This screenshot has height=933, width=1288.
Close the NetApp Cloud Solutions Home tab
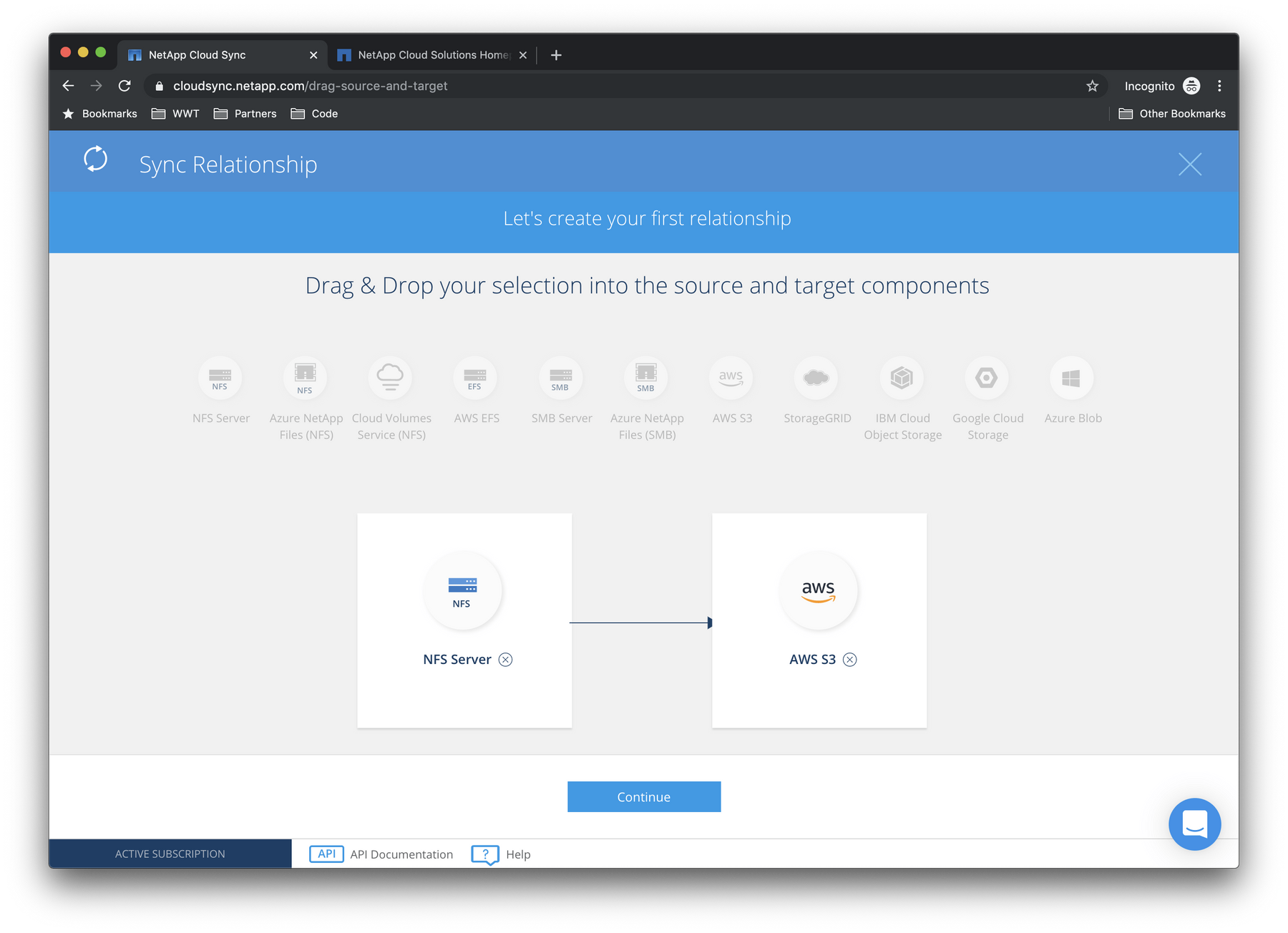(523, 55)
